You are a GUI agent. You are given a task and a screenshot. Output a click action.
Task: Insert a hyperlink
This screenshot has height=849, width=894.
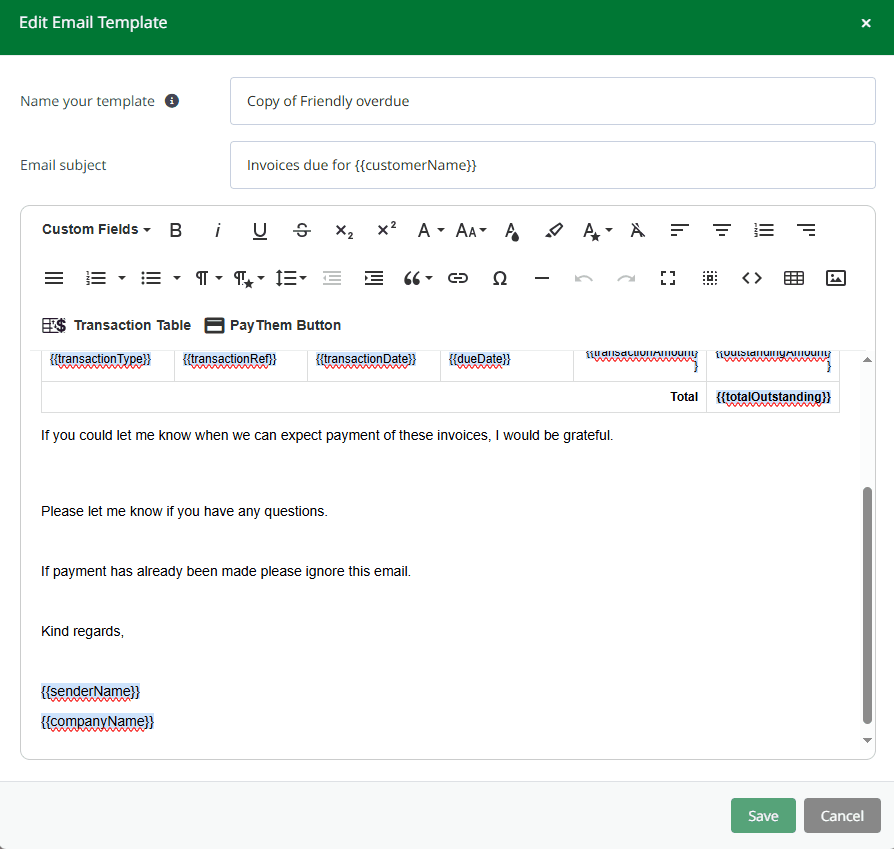pos(458,278)
